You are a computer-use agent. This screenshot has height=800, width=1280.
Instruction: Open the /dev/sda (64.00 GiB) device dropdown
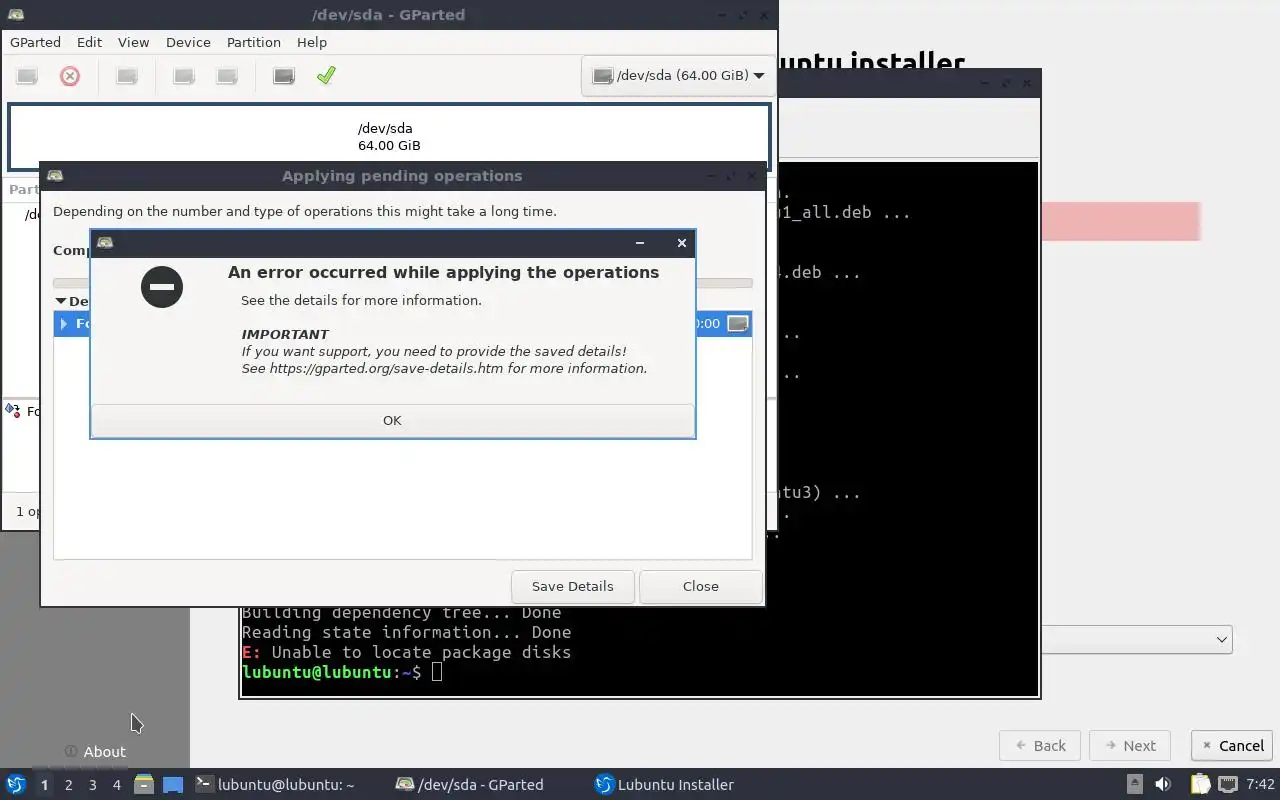[678, 76]
